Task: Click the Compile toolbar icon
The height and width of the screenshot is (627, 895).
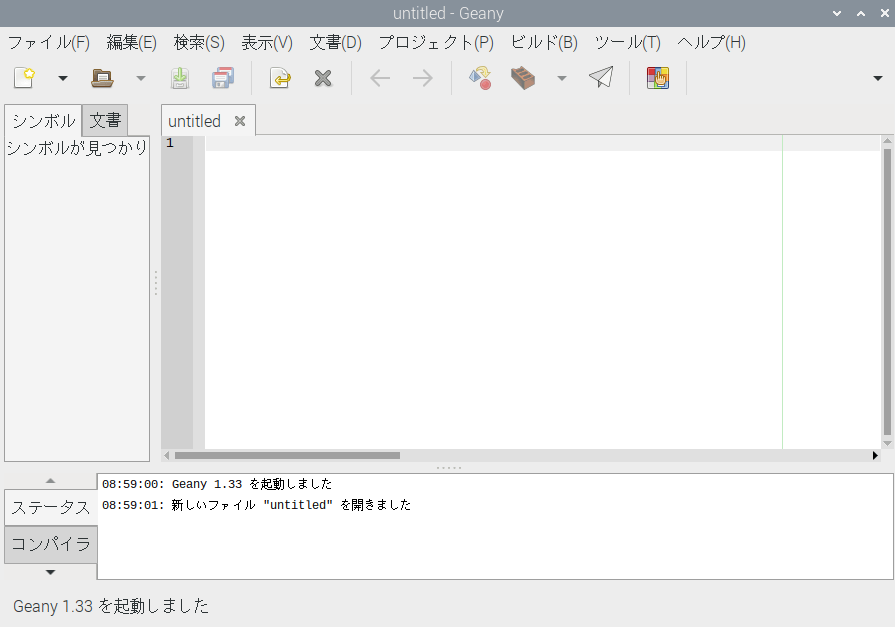Action: point(480,78)
